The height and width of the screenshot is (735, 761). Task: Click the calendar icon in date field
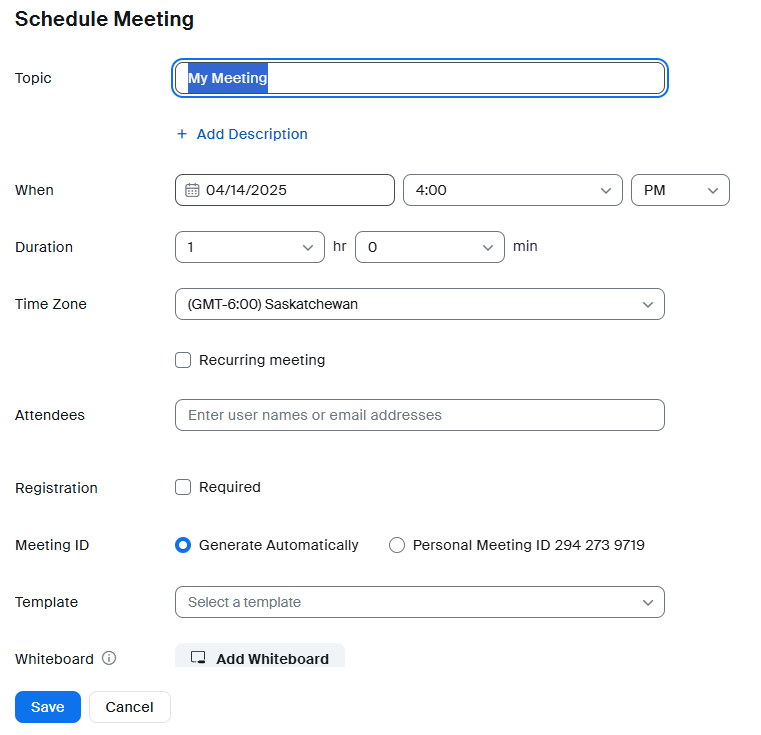[192, 190]
